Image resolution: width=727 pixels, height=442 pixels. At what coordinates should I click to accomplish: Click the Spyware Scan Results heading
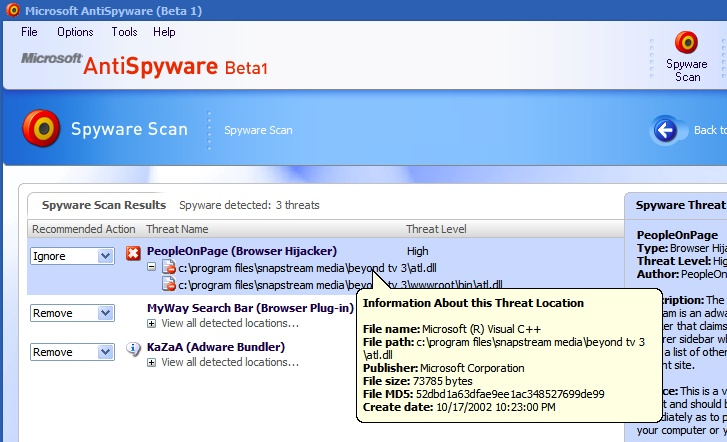[x=104, y=205]
